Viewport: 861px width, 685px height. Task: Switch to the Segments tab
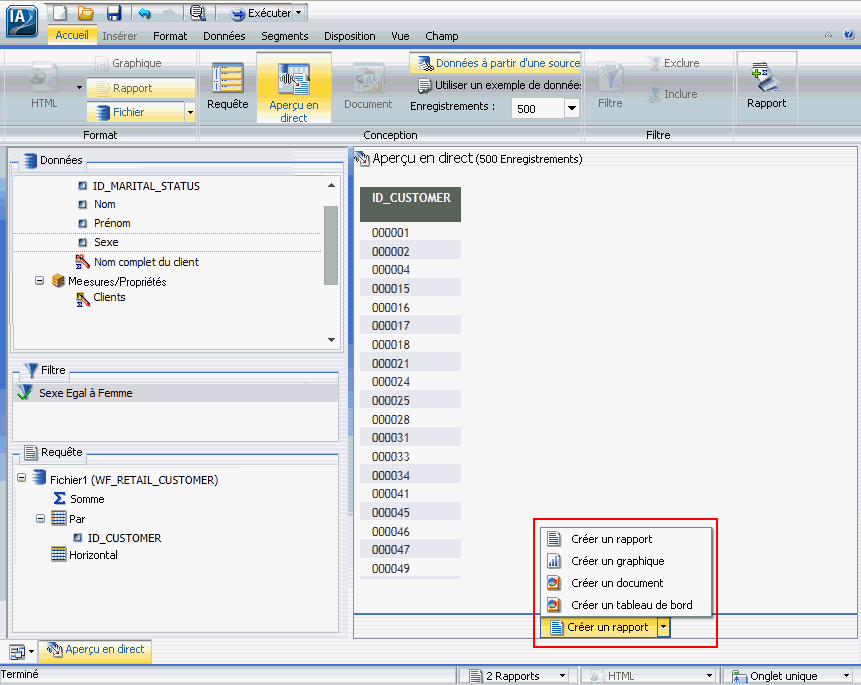click(284, 36)
